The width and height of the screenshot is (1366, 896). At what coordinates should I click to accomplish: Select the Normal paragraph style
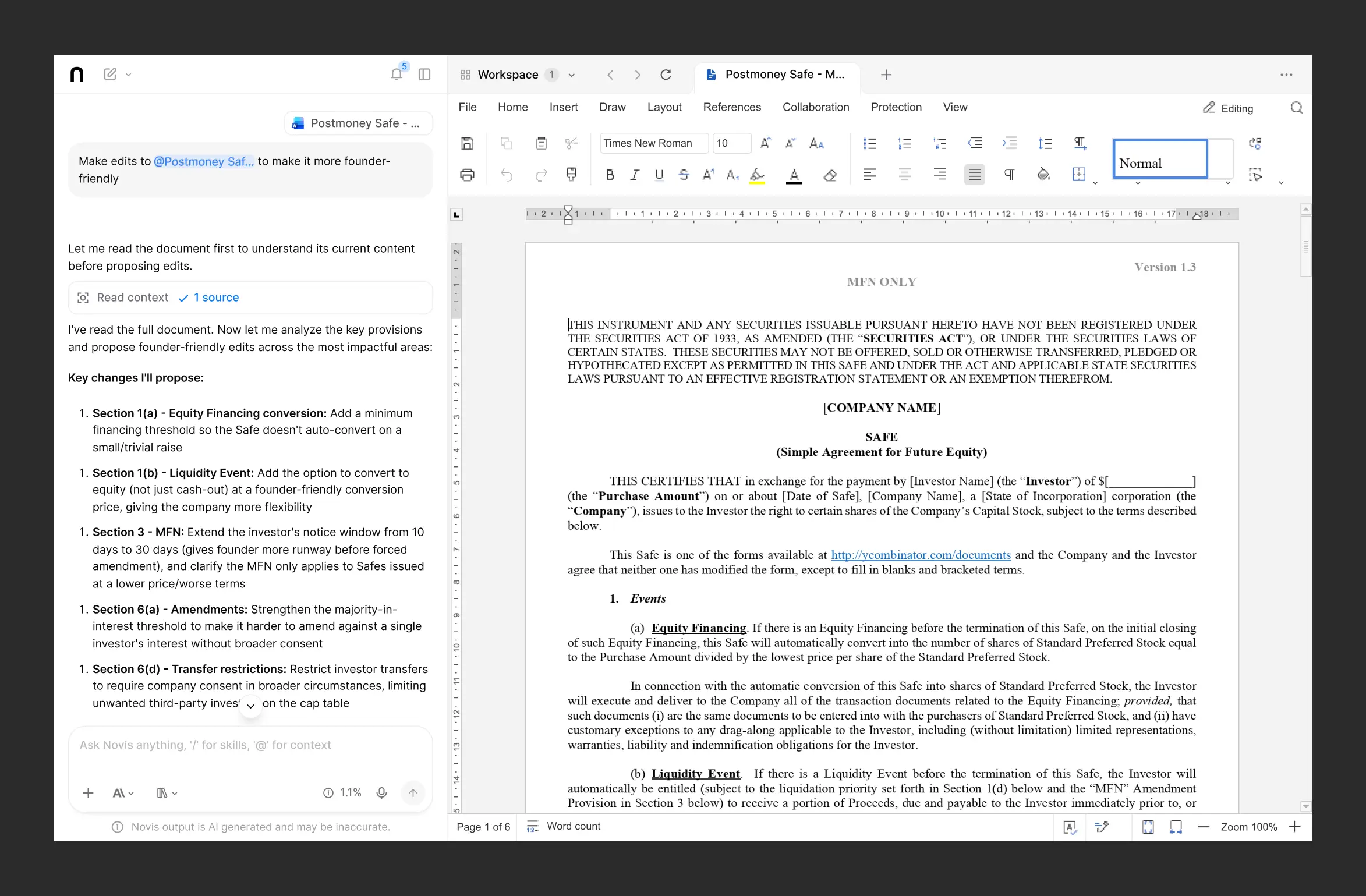coord(1159,158)
